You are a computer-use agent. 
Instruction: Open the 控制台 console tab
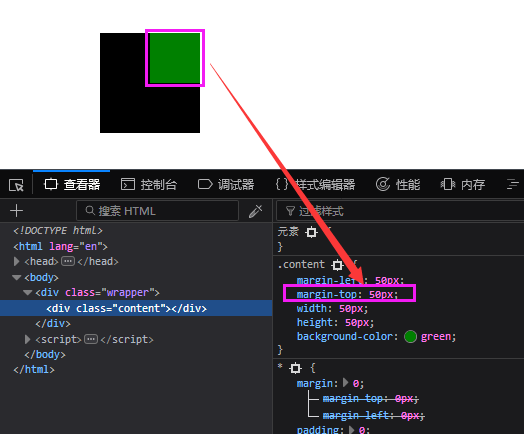(x=148, y=184)
